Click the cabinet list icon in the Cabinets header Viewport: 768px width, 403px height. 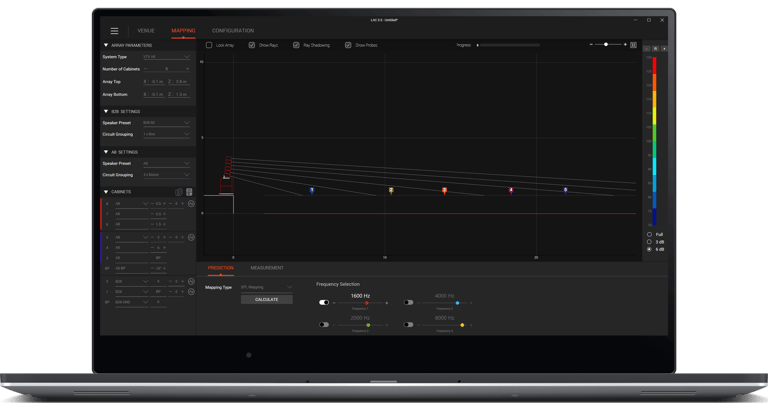pyautogui.click(x=189, y=192)
